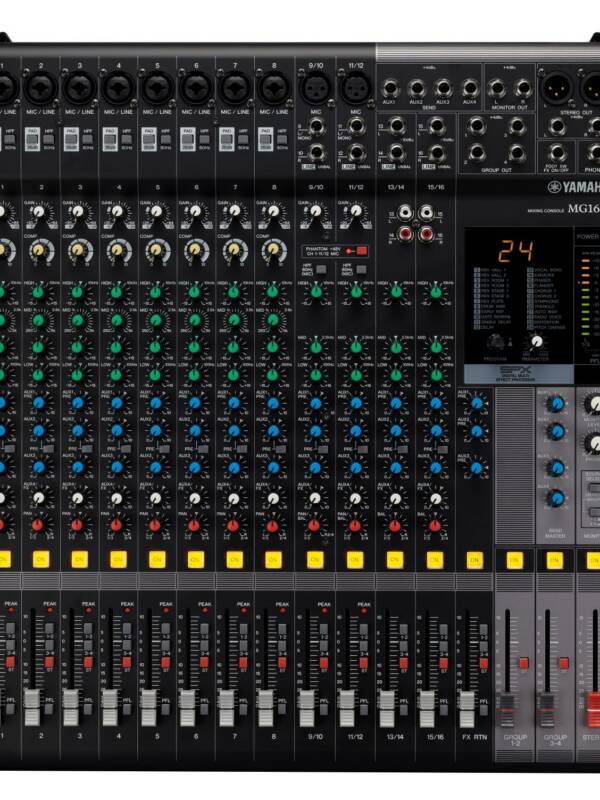The height and width of the screenshot is (800, 600).
Task: Toggle the AUX PRE switch on channel 3
Action: 87,449
